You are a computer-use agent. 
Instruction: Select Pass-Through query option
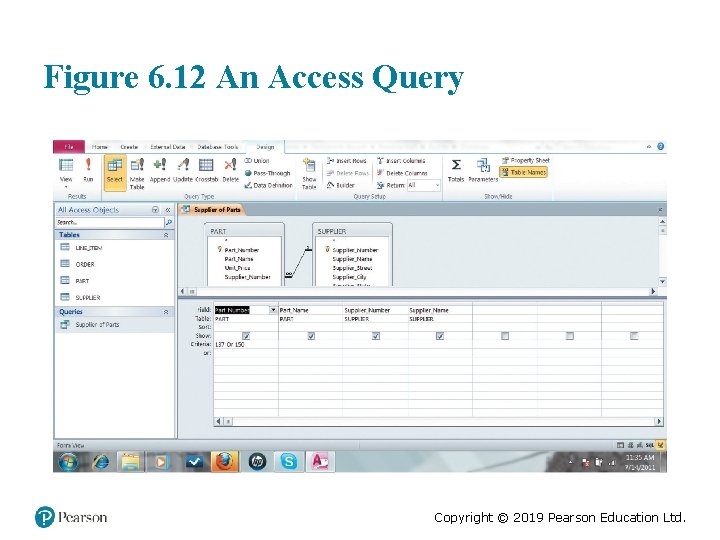point(268,173)
